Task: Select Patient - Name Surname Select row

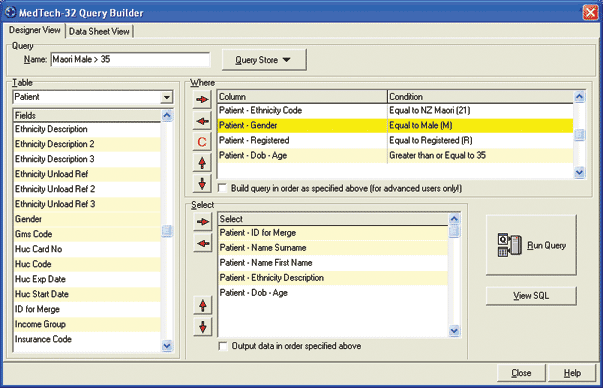Action: (333, 248)
